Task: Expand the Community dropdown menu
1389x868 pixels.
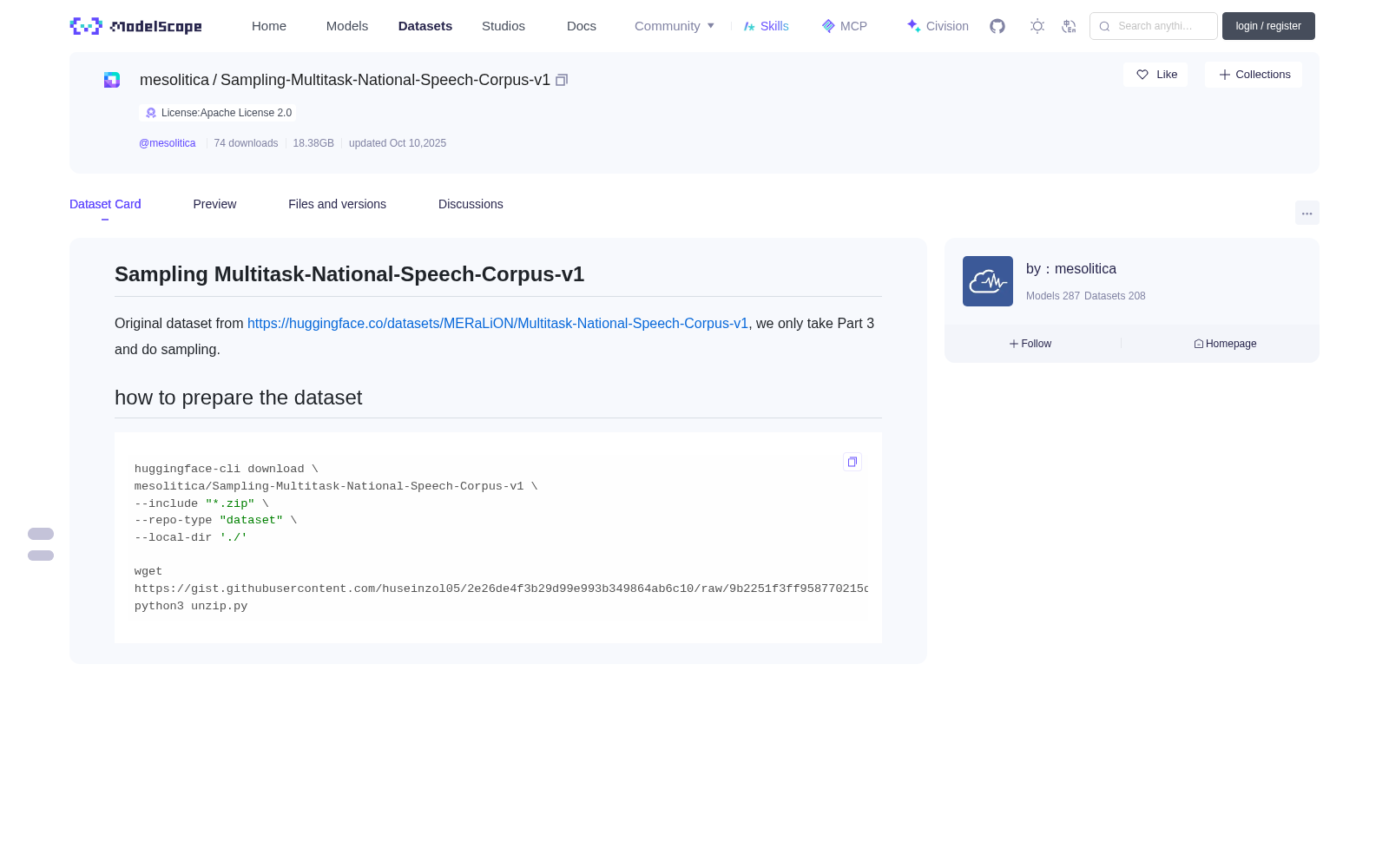Action: (x=675, y=26)
